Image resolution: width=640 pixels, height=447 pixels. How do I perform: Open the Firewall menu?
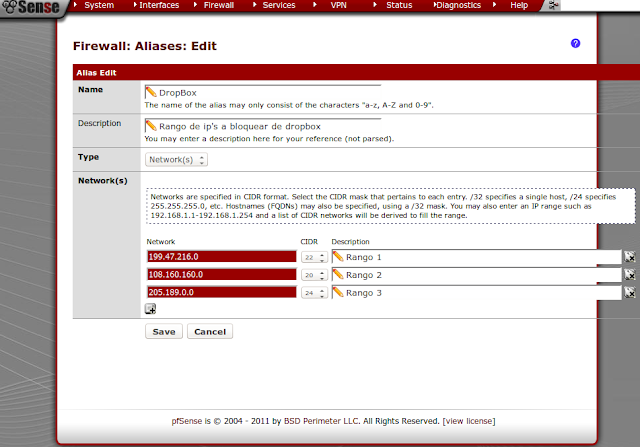(218, 5)
